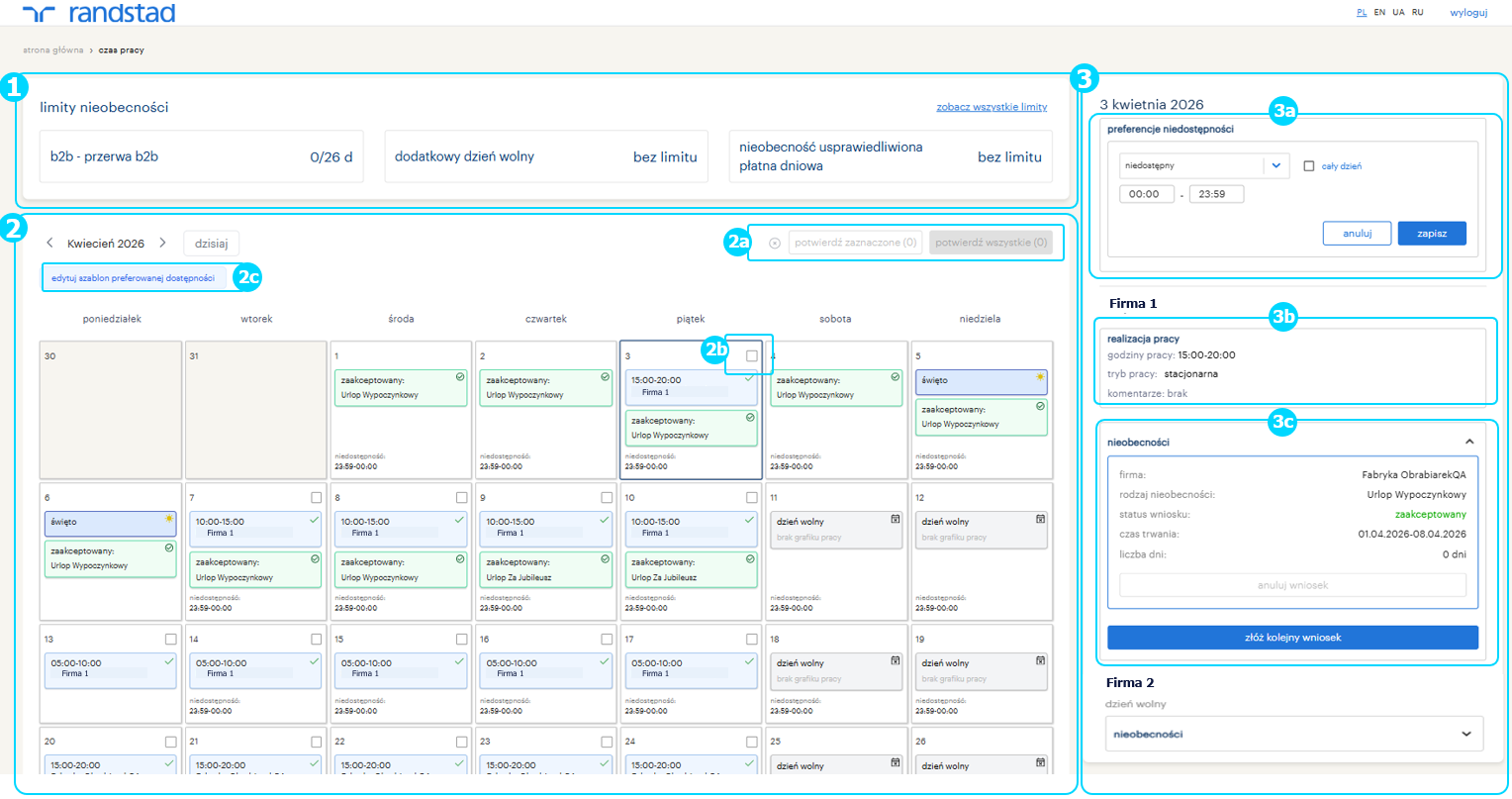Click the Randstad logo

[99, 13]
